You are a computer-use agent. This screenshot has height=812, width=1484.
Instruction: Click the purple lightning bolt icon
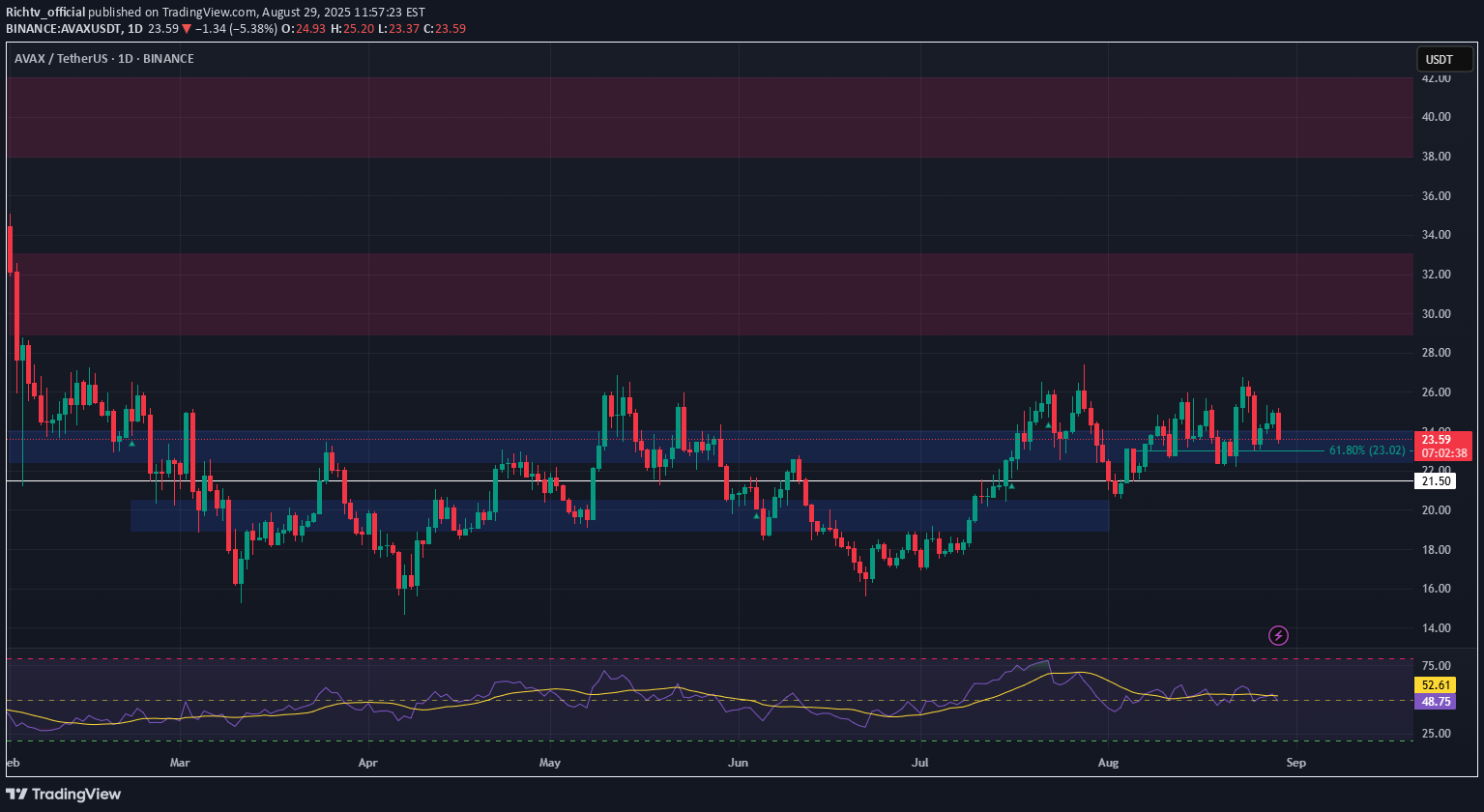click(1278, 635)
